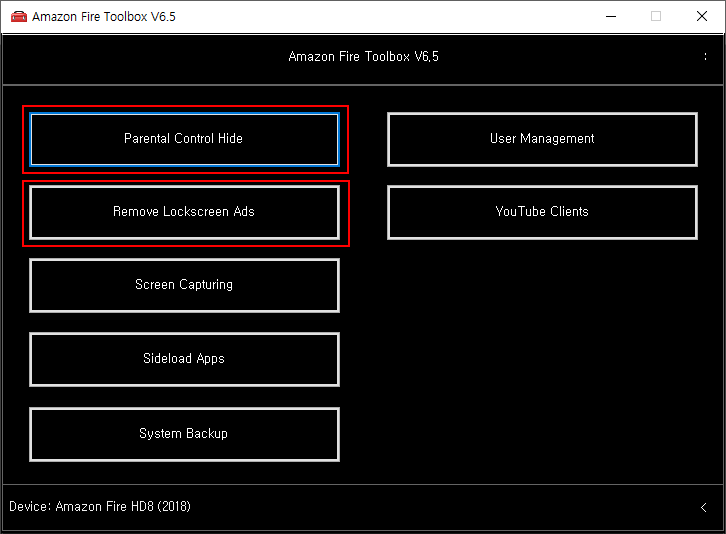726x534 pixels.
Task: Click the red toolbox app icon
Action: coord(19,17)
